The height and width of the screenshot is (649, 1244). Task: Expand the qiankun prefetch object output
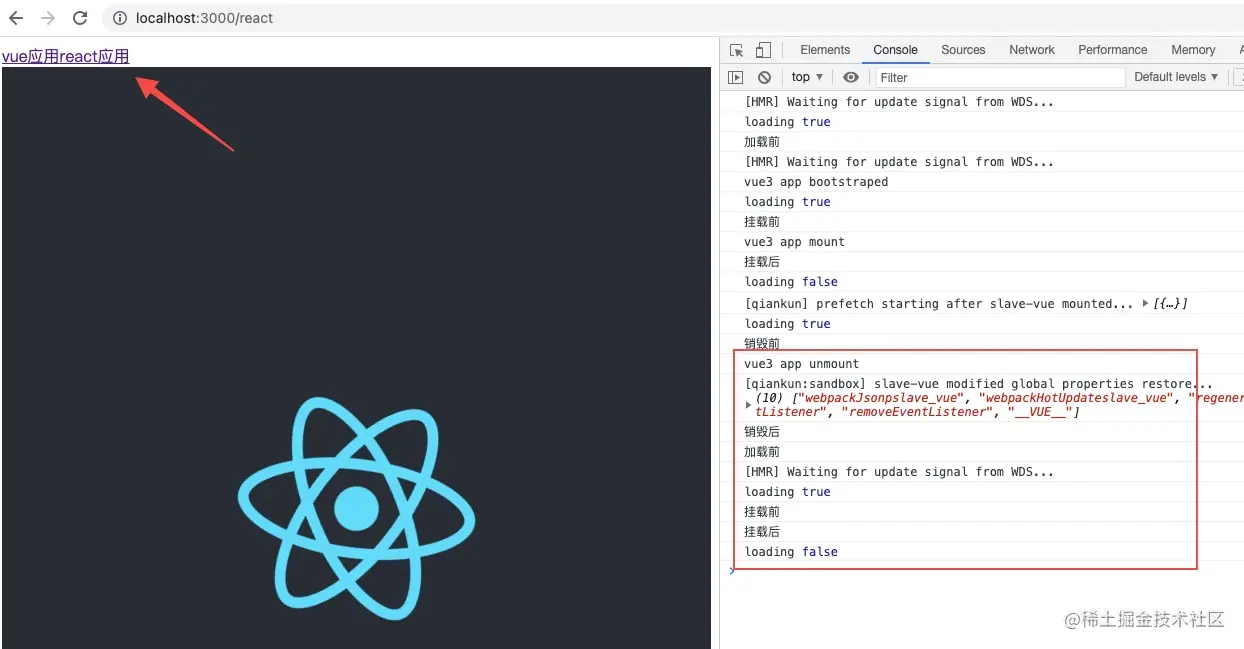click(x=1144, y=303)
